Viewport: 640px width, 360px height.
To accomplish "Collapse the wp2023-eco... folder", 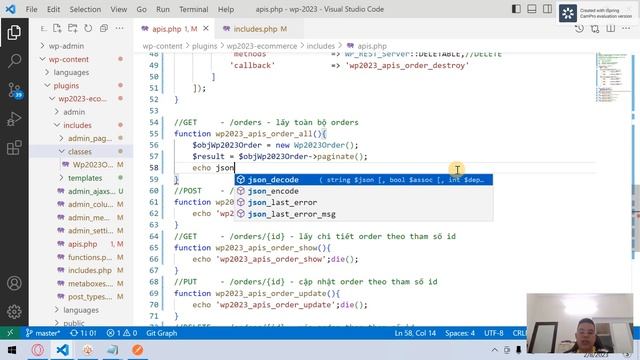I will pyautogui.click(x=82, y=98).
